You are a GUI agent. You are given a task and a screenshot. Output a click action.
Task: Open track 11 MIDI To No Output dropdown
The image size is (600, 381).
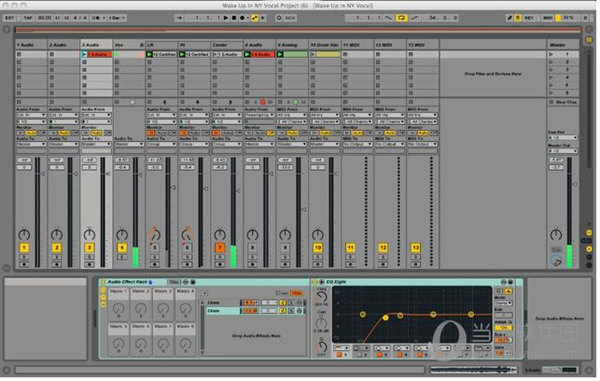pos(357,144)
